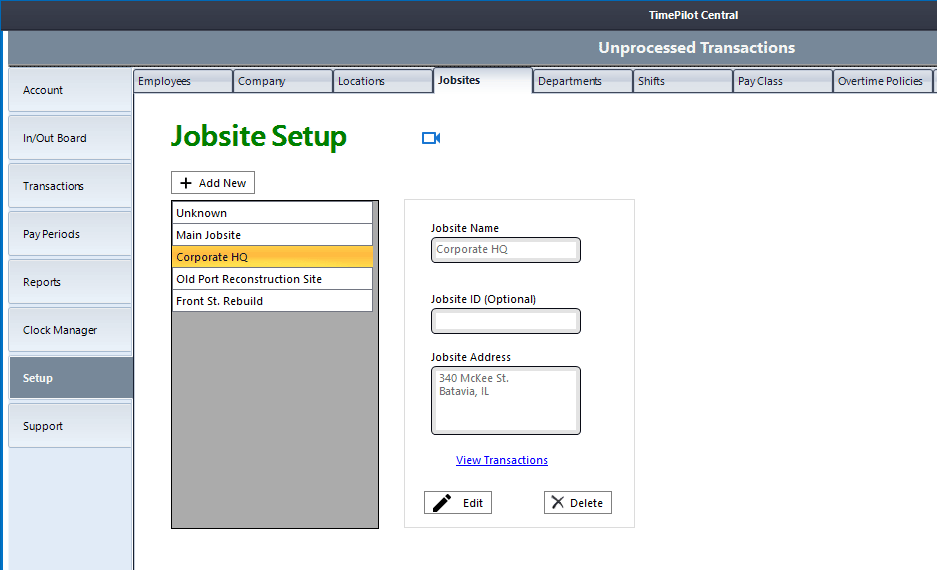Switch to Overtime Policies tab

pos(882,81)
